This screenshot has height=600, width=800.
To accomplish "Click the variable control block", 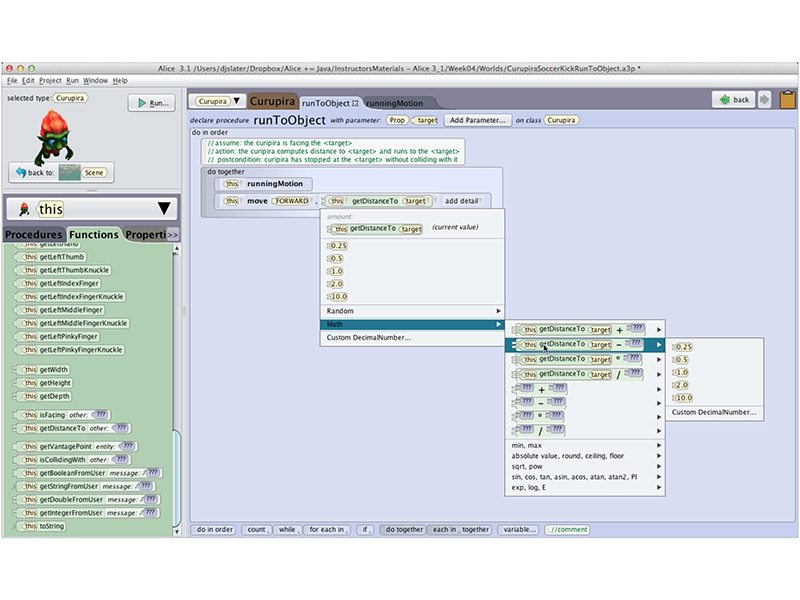I will coord(519,530).
